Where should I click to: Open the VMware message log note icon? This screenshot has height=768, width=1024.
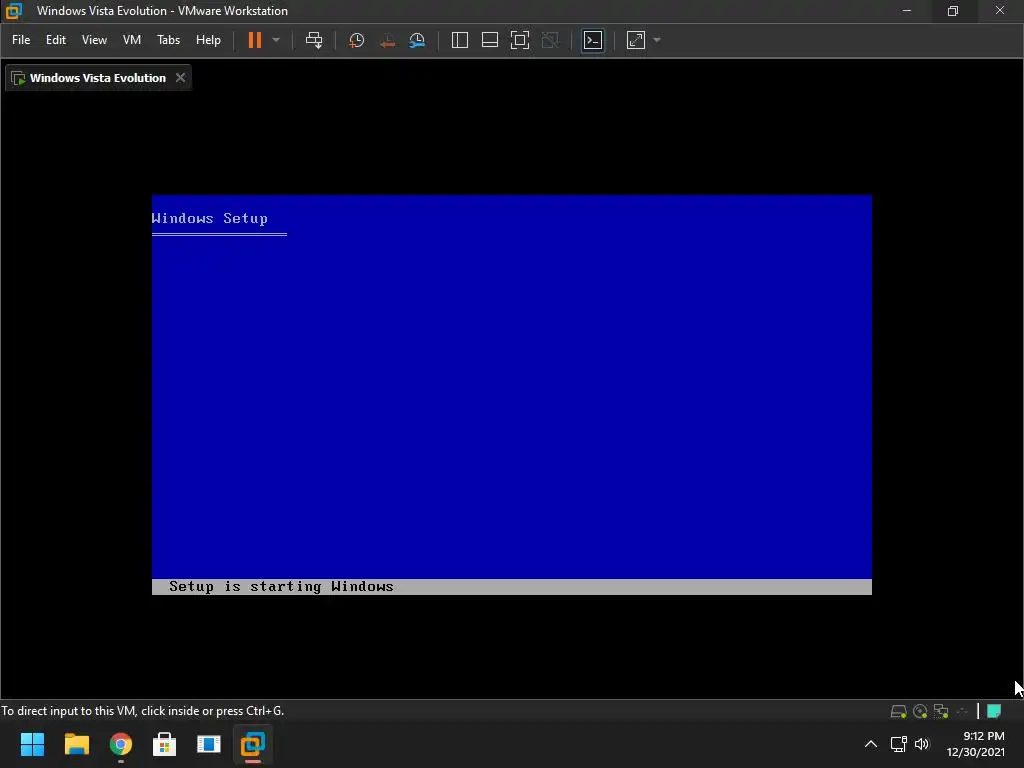(994, 711)
